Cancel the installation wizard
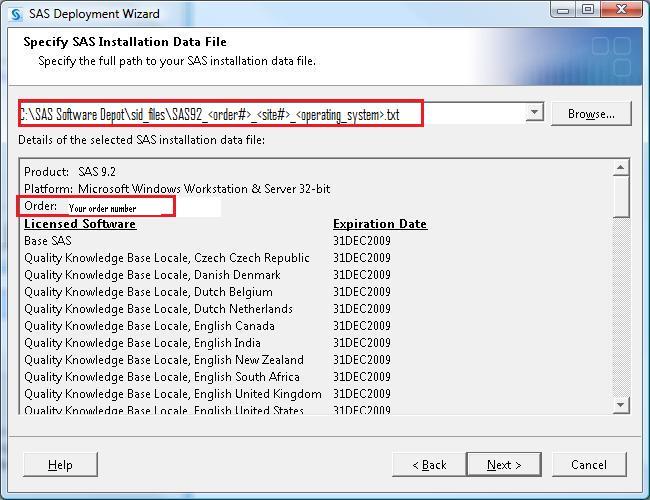Viewport: 650px width, 500px height. tap(589, 464)
